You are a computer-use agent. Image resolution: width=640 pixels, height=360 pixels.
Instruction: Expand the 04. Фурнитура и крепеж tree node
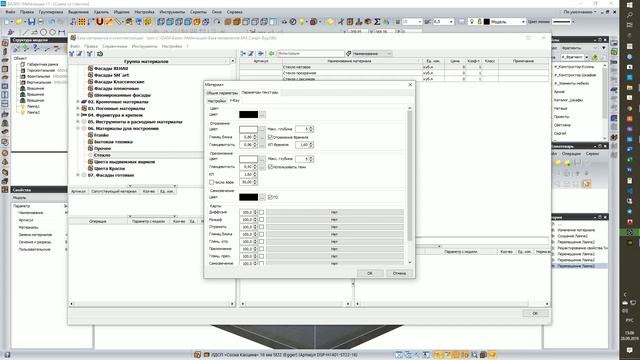(x=78, y=115)
